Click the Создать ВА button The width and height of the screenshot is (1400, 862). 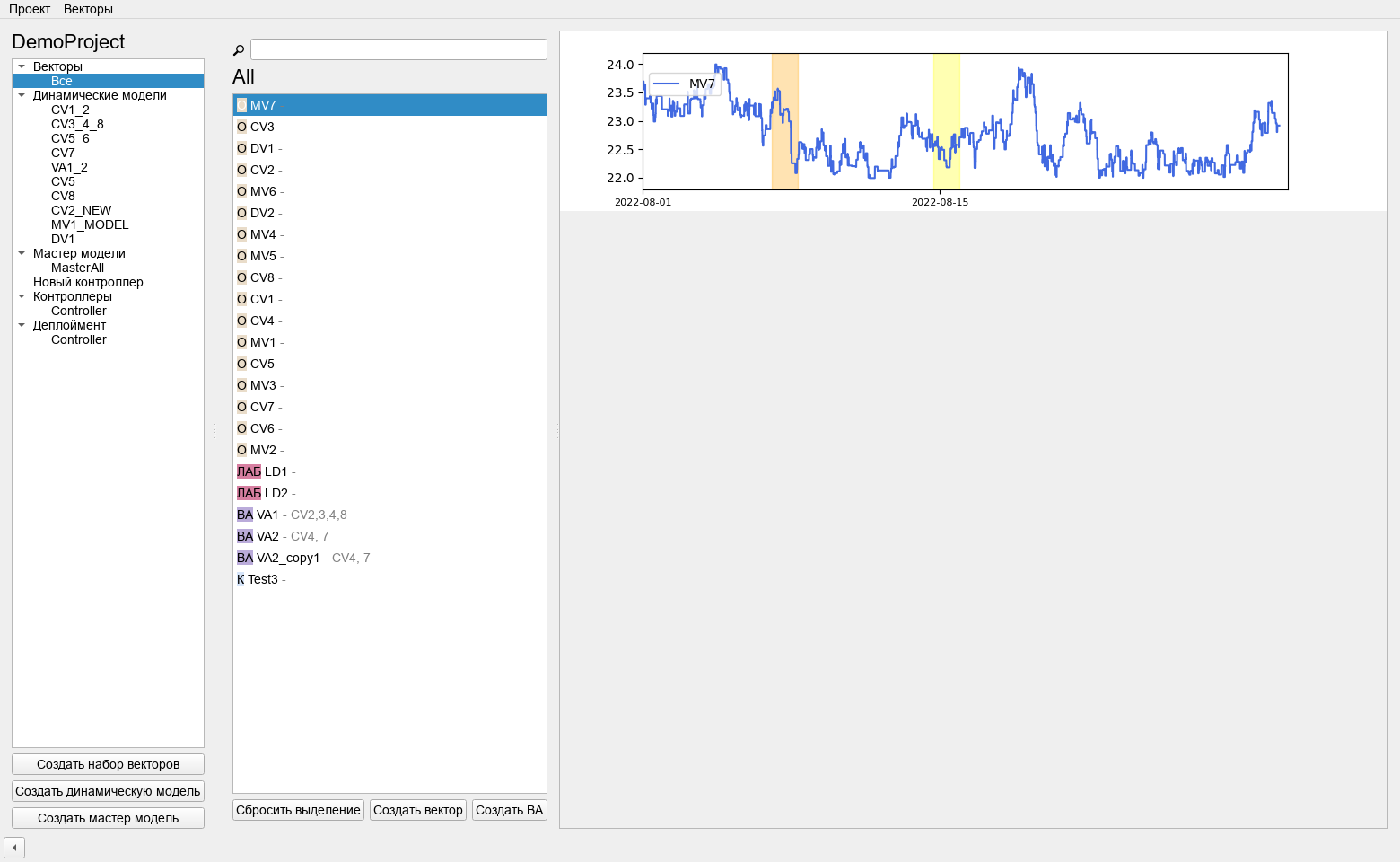click(510, 810)
